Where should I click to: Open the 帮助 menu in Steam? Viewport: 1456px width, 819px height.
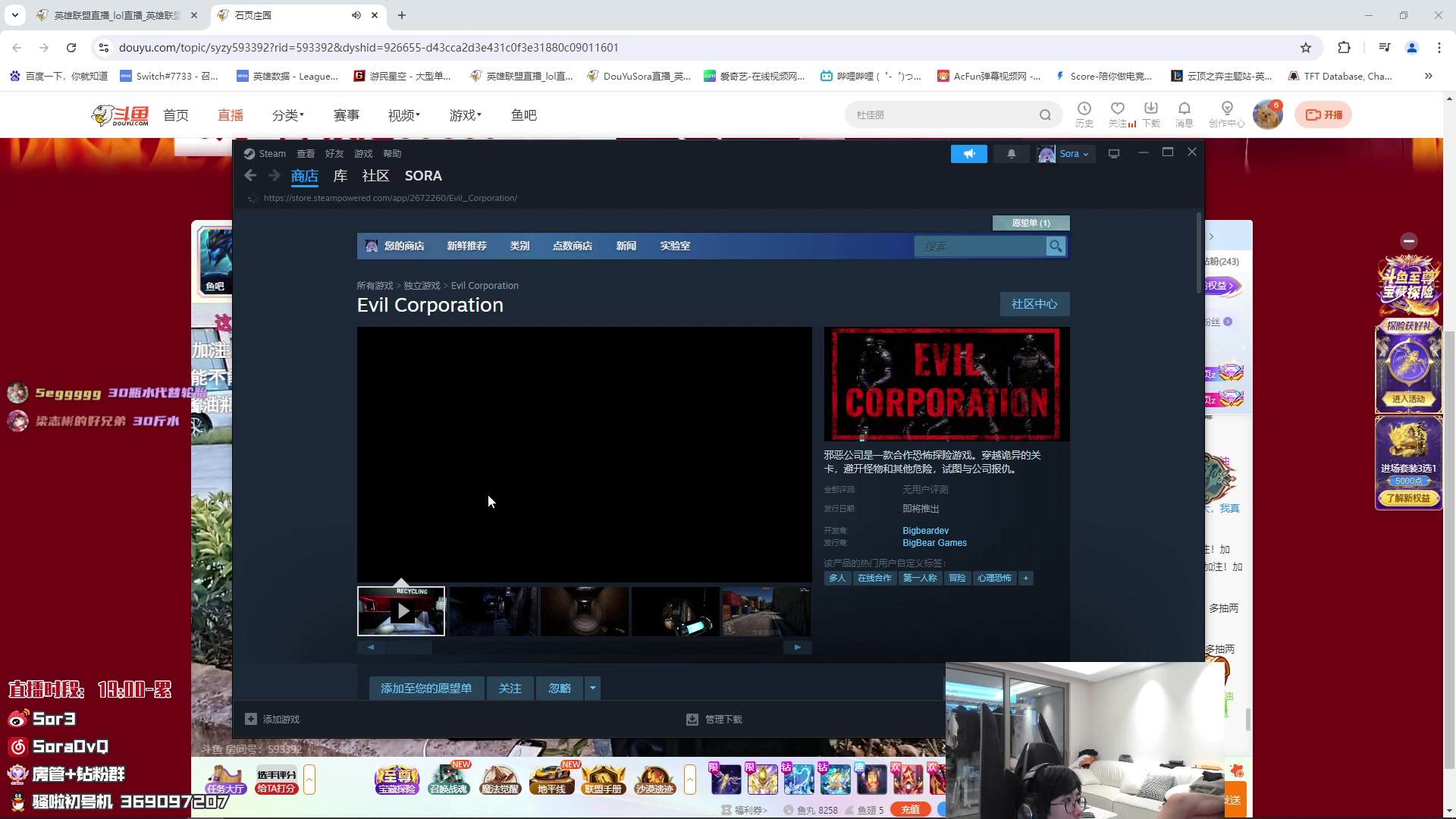click(x=392, y=154)
